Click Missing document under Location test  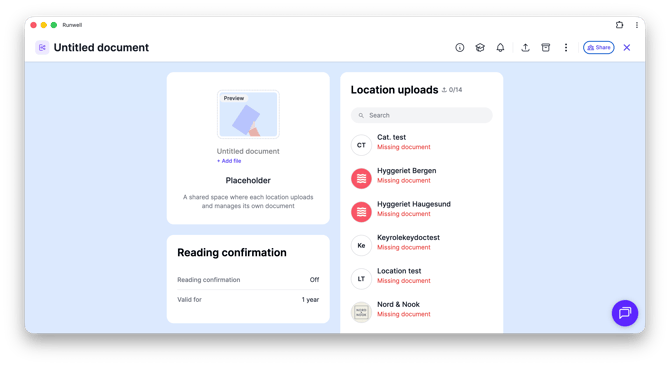coord(403,281)
